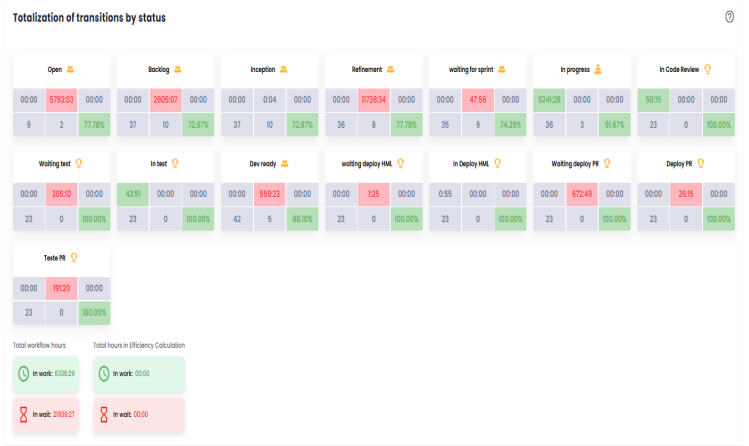Click the lightbulb icon beside Waiting deploy PR

608,163
